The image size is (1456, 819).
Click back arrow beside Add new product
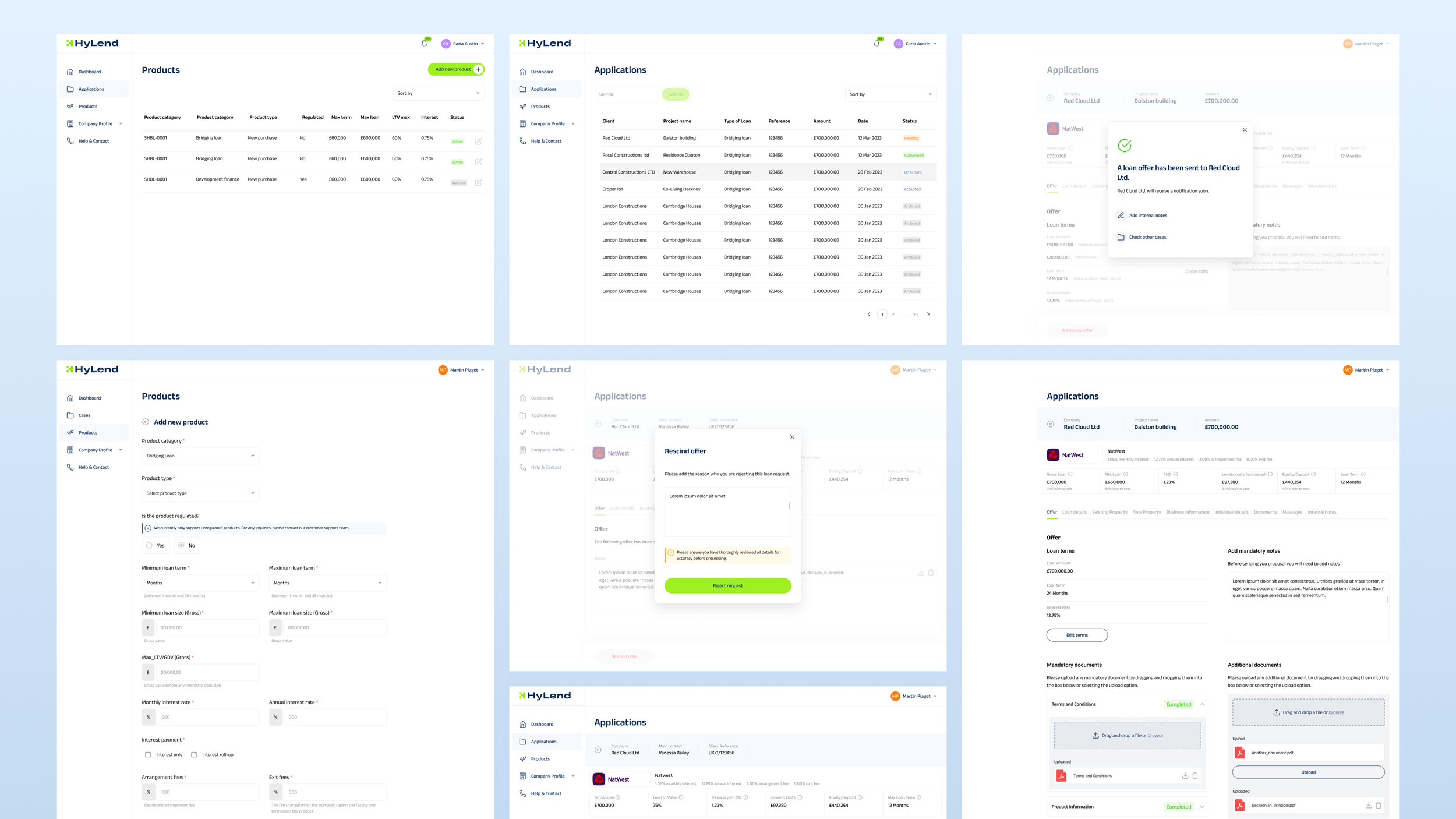pyautogui.click(x=146, y=422)
